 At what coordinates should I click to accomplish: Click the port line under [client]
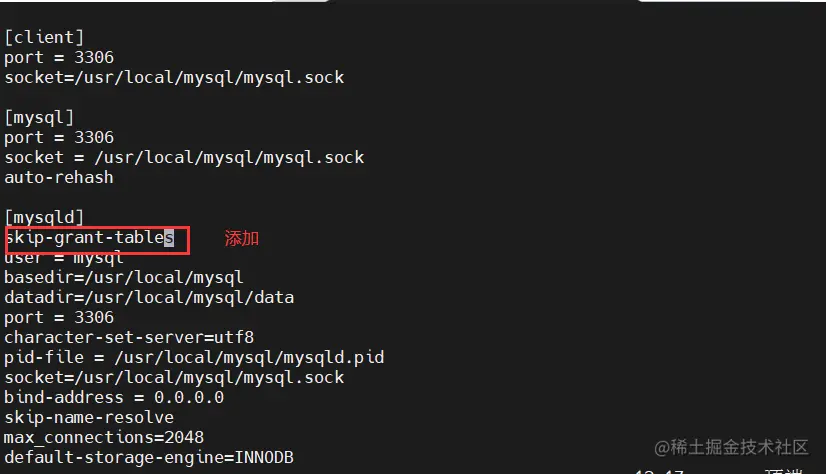pos(59,58)
